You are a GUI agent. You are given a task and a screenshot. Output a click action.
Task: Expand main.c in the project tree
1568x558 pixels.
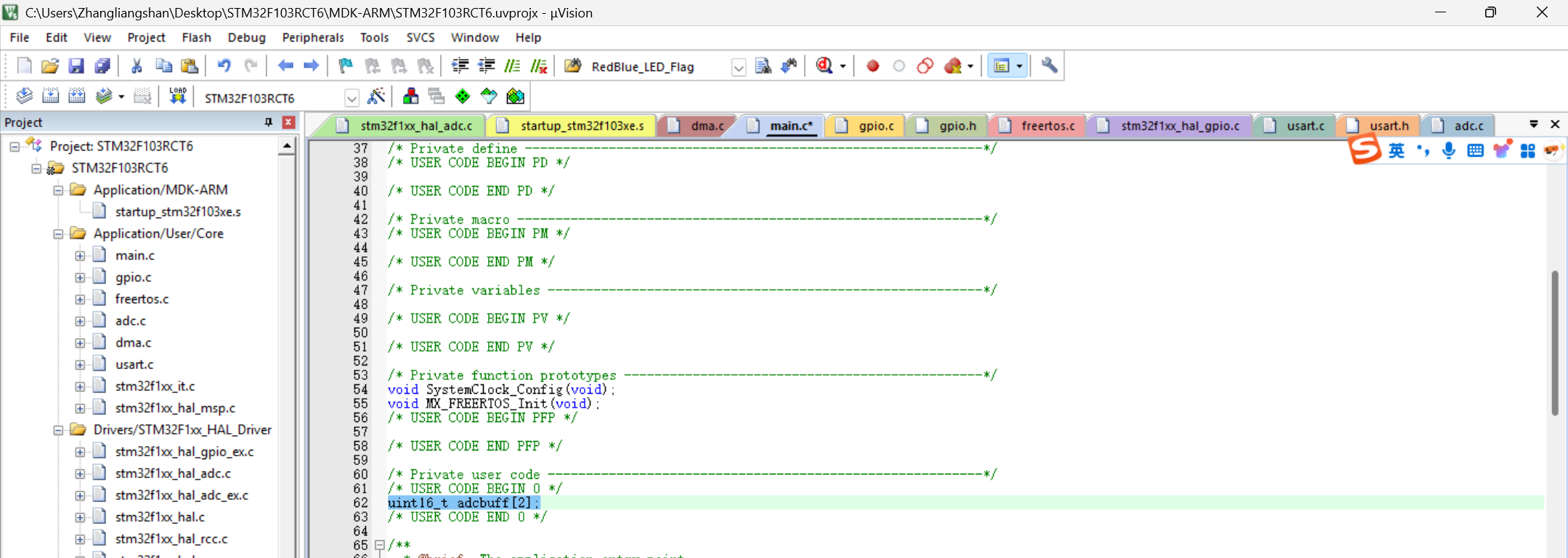[80, 256]
